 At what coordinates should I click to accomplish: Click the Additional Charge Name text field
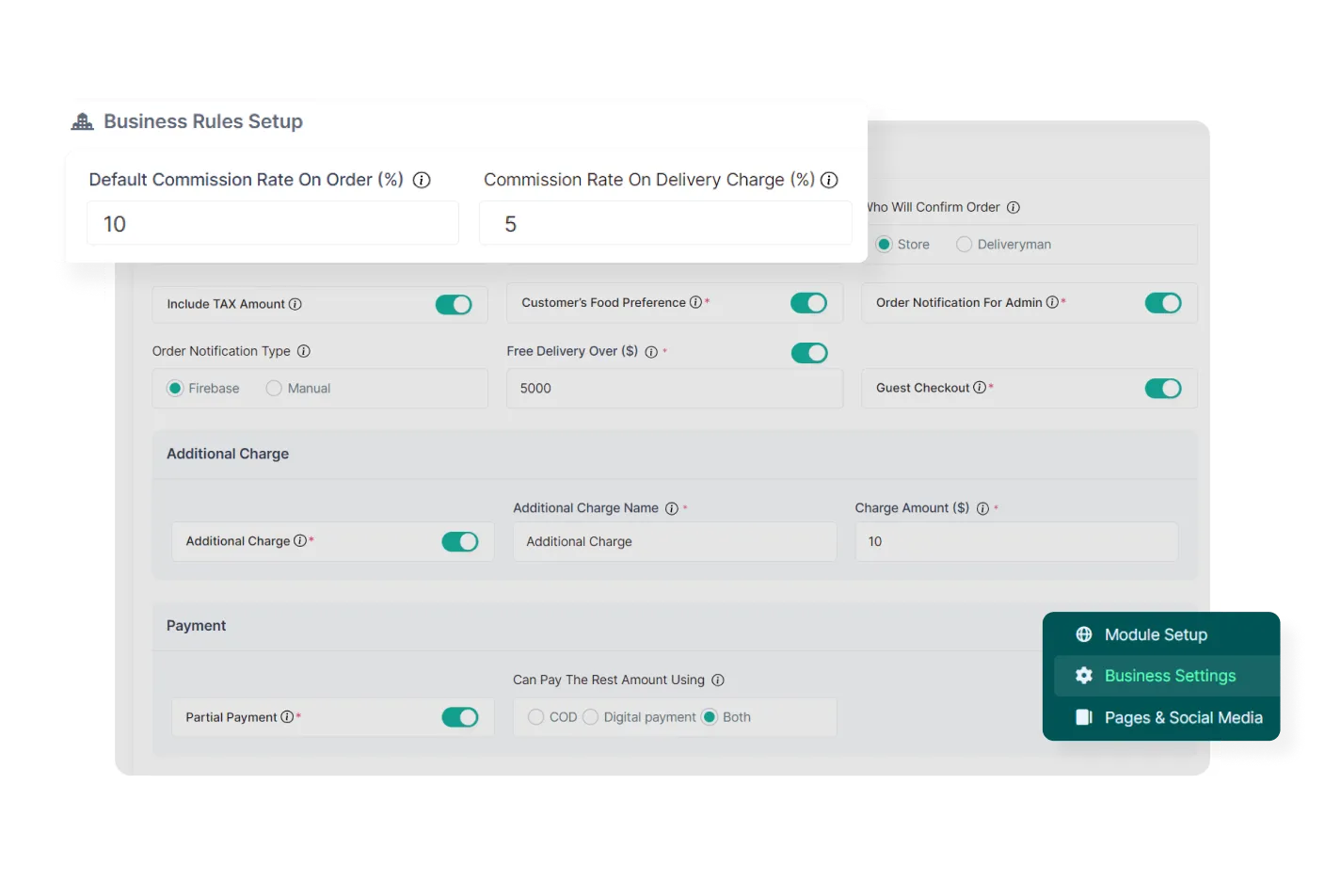[674, 542]
